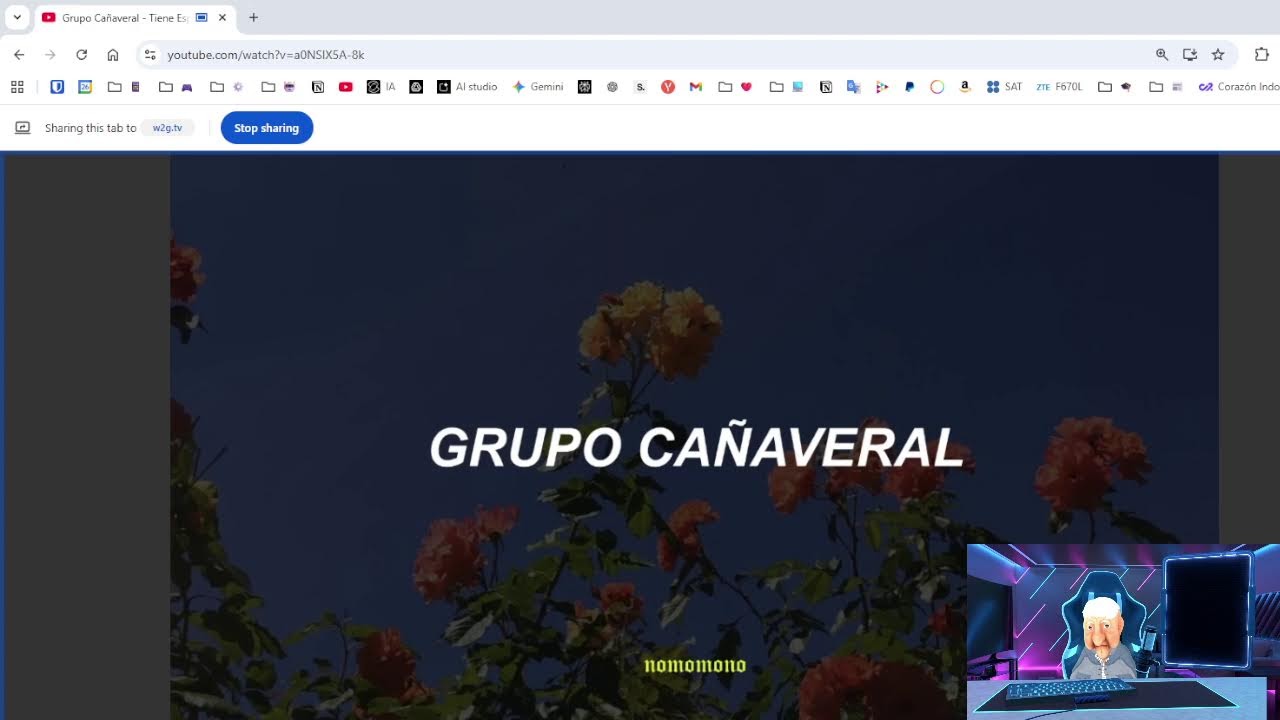Expand the bookmark folder with picture icon
The width and height of the screenshot is (1280, 720).
pos(787,87)
